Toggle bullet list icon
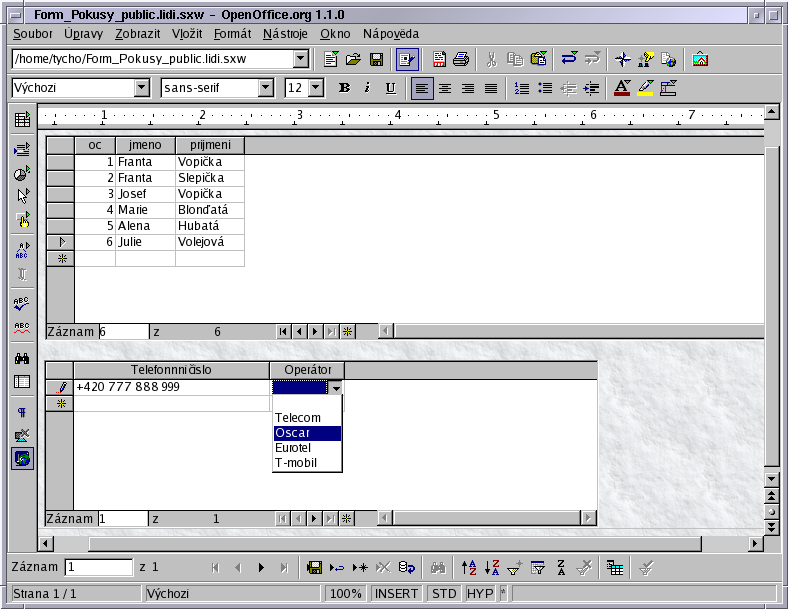788x609 pixels. (545, 88)
